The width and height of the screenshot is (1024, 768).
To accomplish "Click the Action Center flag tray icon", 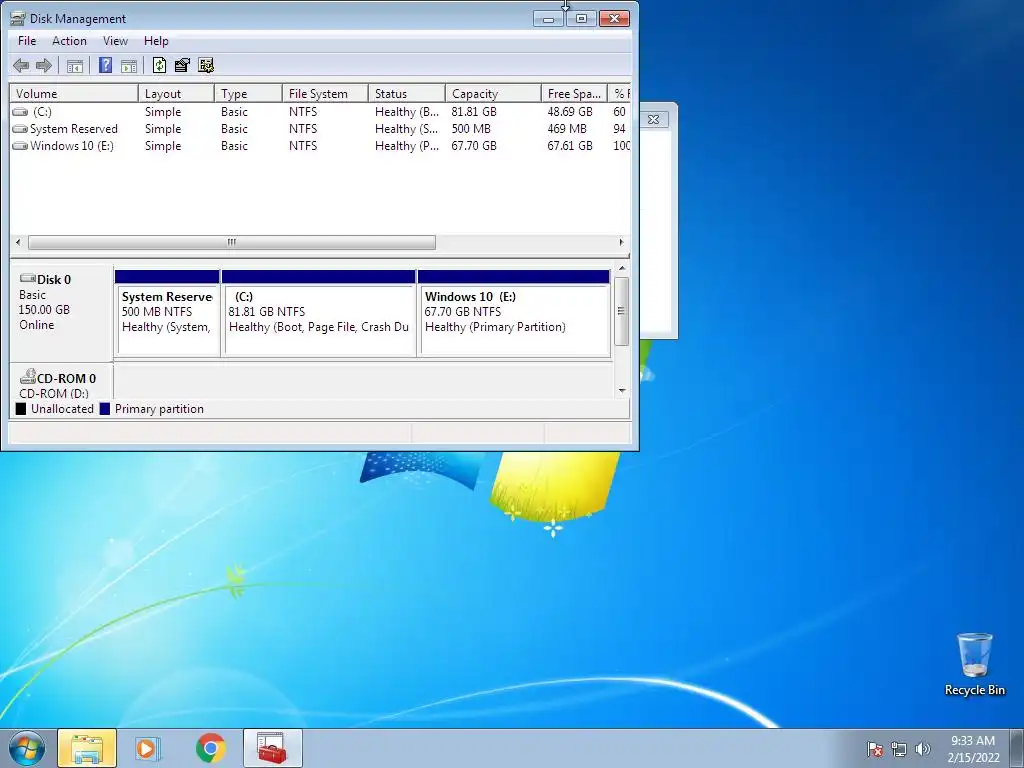I will point(874,749).
